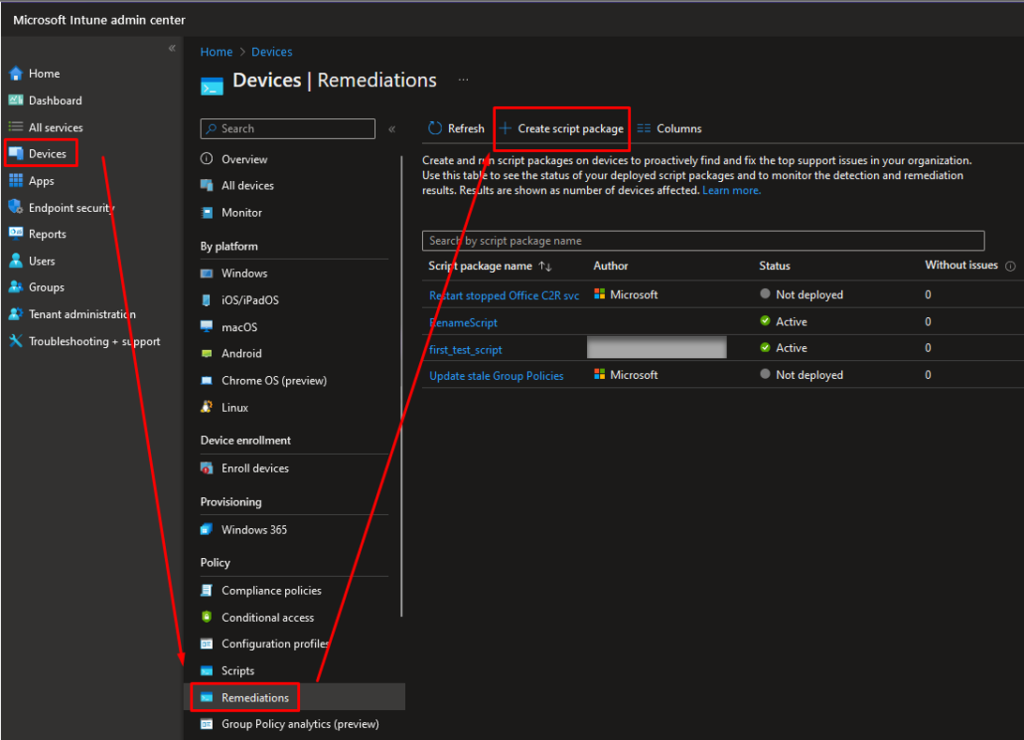Screen dimensions: 1024x740
Task: Click the Linux penguin icon
Action: (x=206, y=407)
